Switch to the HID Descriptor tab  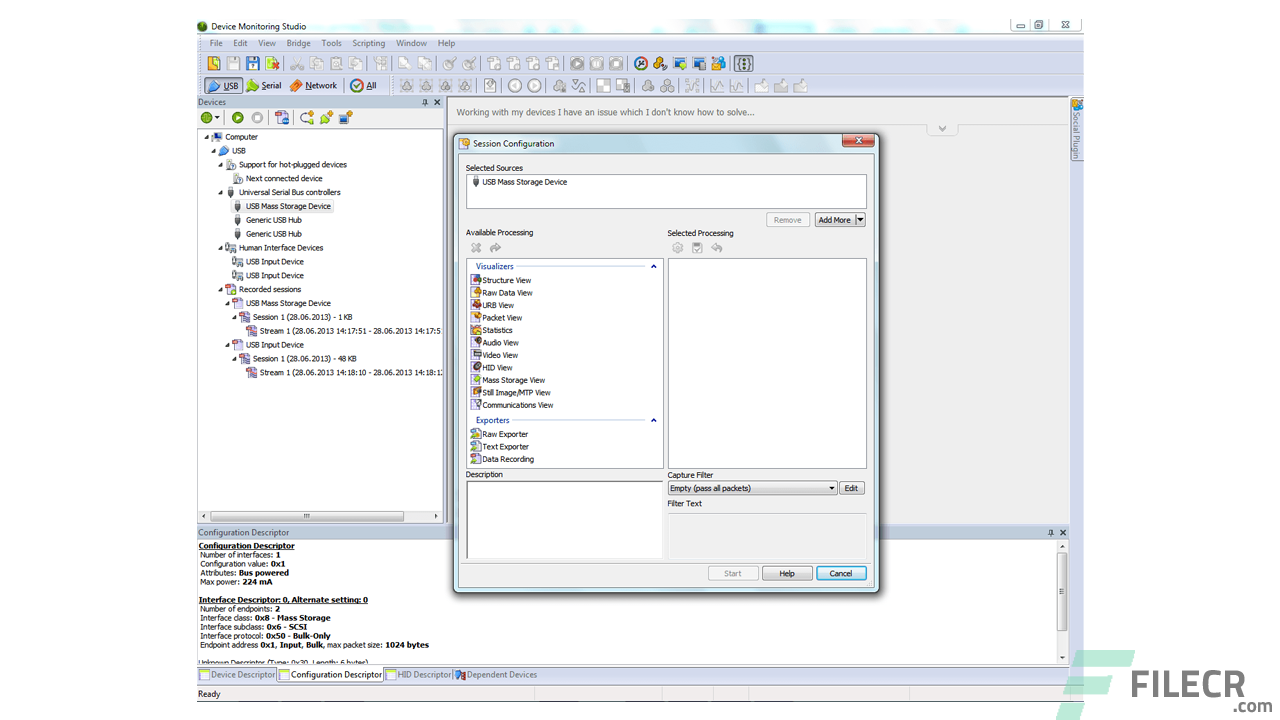418,675
